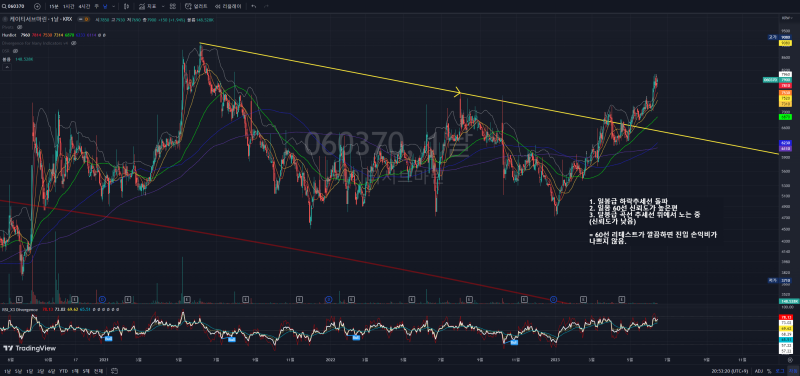Open the go-to-date calendar icon

(x=114, y=371)
